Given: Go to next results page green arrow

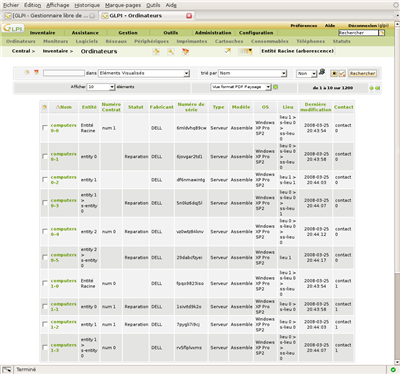Looking at the screenshot, I should (x=371, y=88).
